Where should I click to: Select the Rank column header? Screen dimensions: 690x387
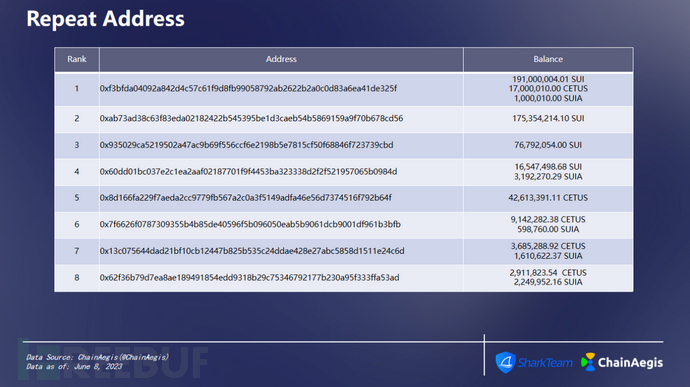[x=77, y=59]
